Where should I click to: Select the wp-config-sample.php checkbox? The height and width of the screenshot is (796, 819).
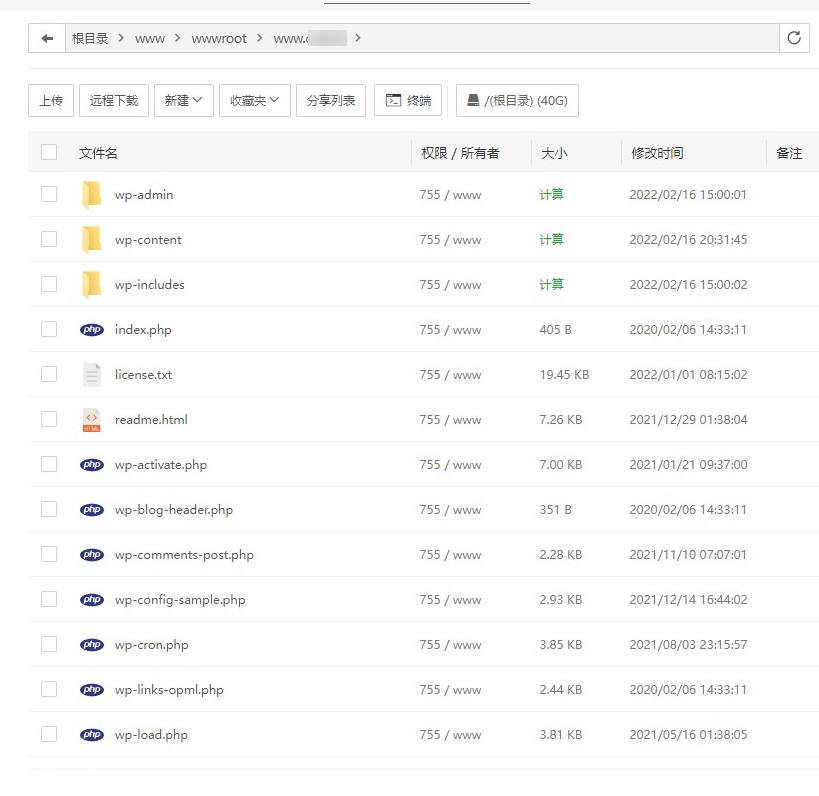[x=49, y=599]
